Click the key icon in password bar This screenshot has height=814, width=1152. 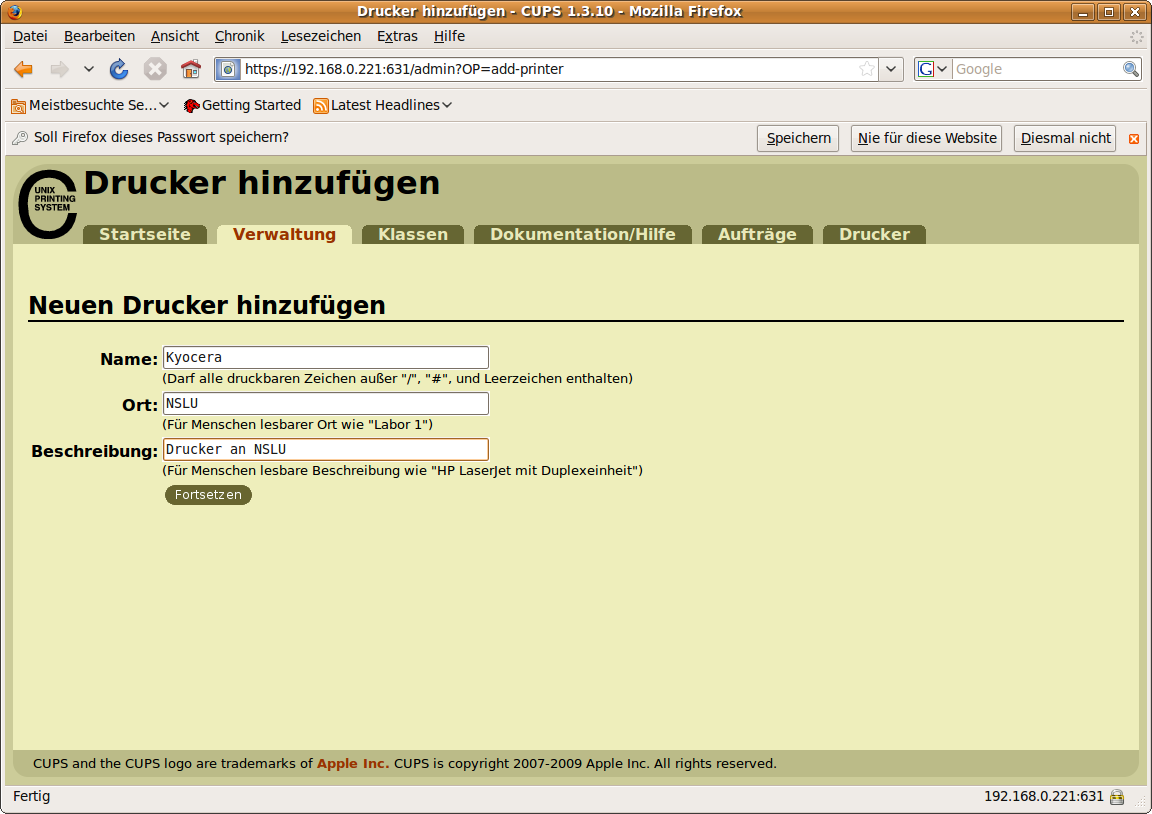click(x=20, y=138)
